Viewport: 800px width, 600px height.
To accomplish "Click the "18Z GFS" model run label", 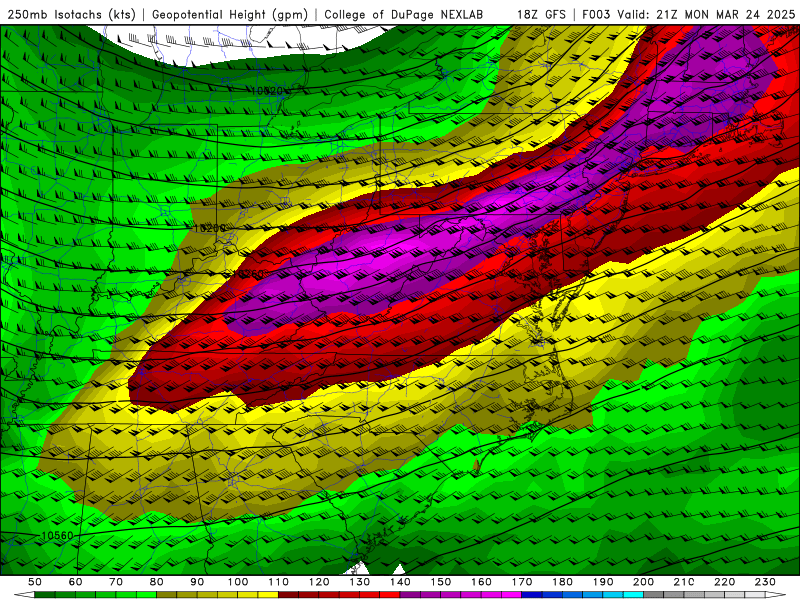I will point(541,14).
